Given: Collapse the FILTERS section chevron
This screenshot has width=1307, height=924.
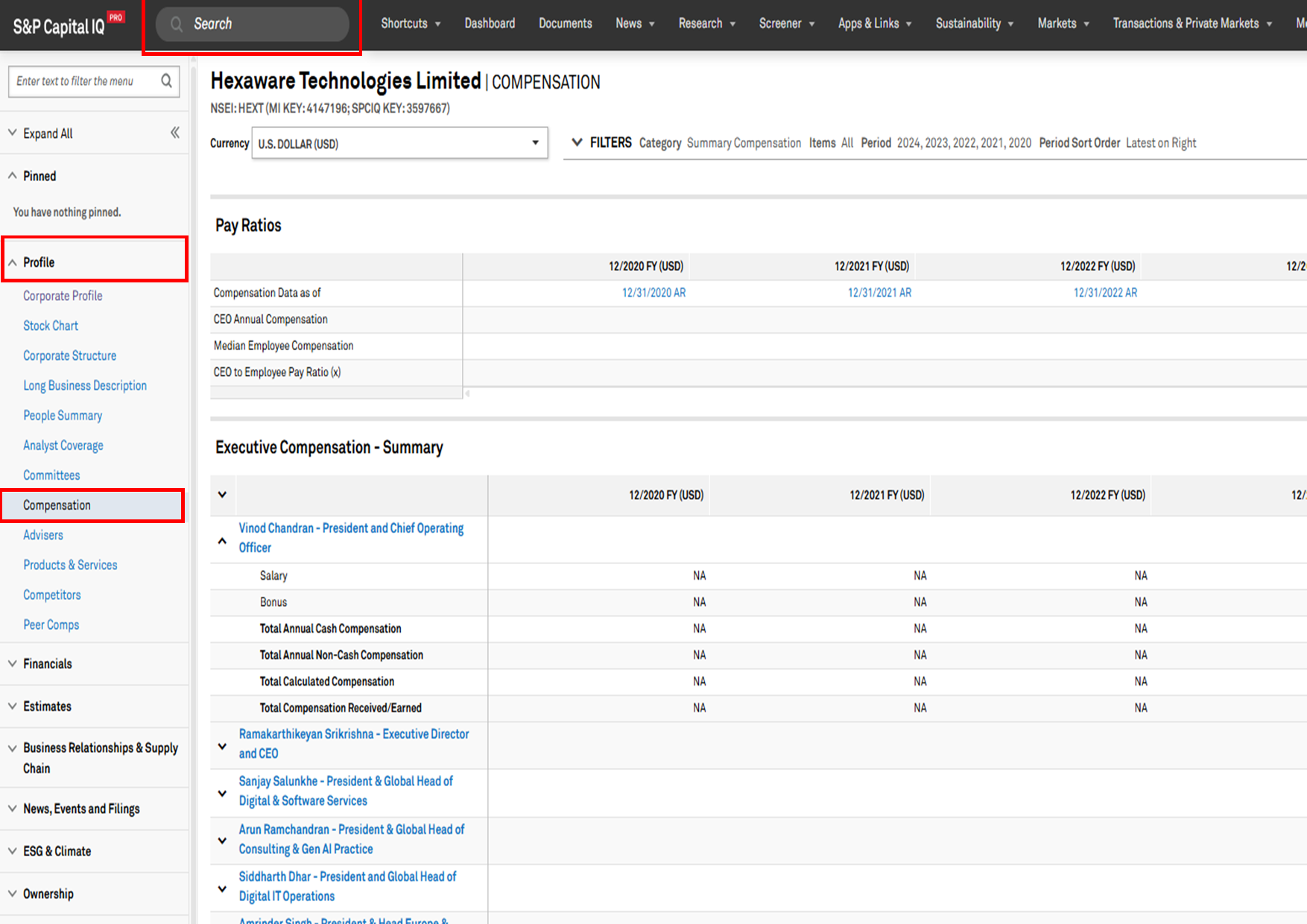Looking at the screenshot, I should pos(577,142).
